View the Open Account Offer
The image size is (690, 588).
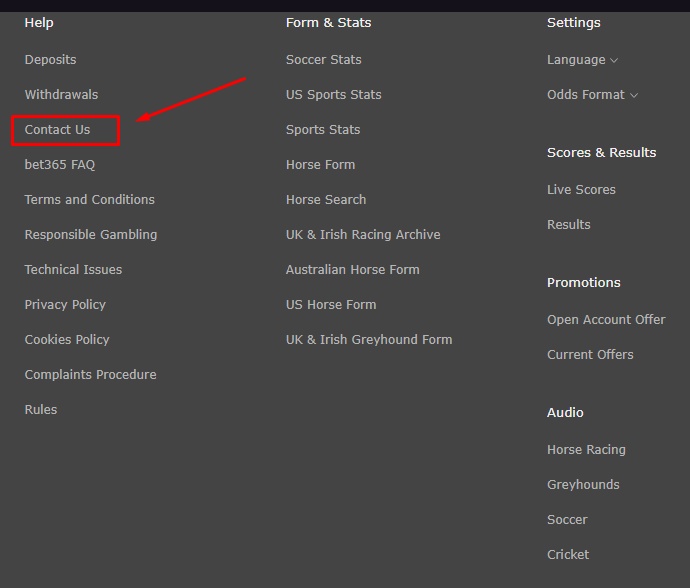click(606, 320)
